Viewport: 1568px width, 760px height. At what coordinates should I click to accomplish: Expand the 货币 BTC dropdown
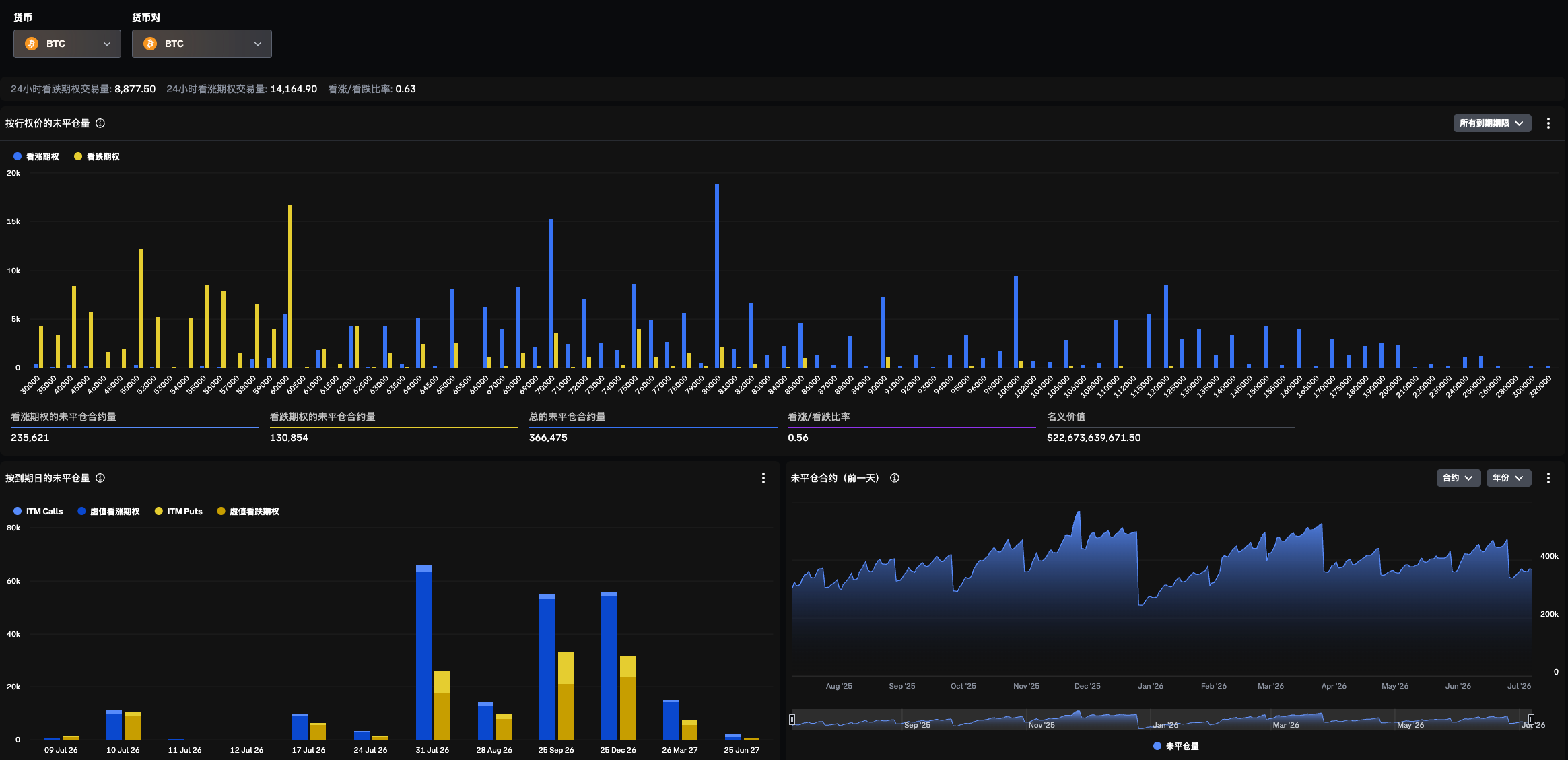(x=67, y=44)
